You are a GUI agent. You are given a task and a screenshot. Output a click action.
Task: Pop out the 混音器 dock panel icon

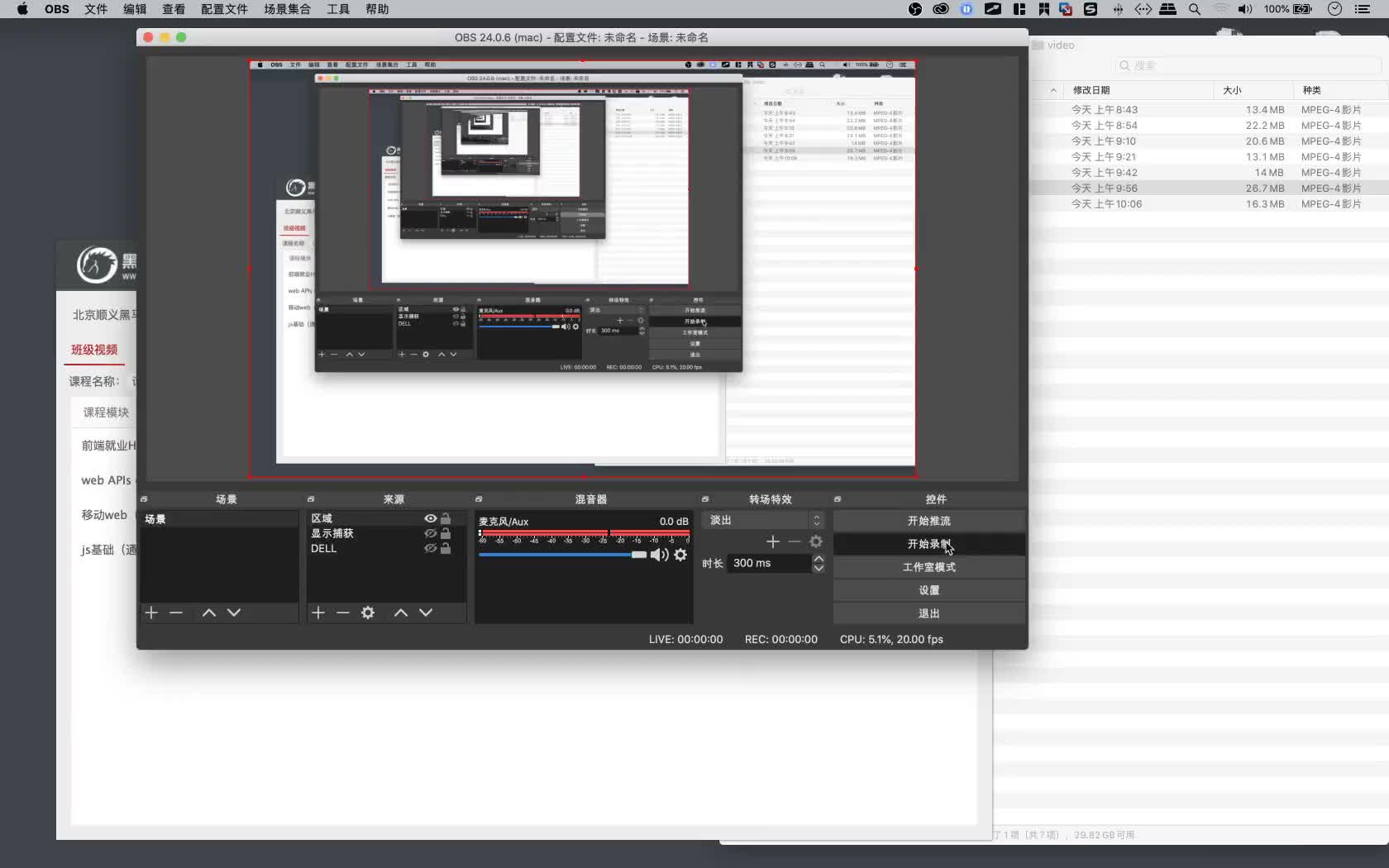(x=479, y=499)
